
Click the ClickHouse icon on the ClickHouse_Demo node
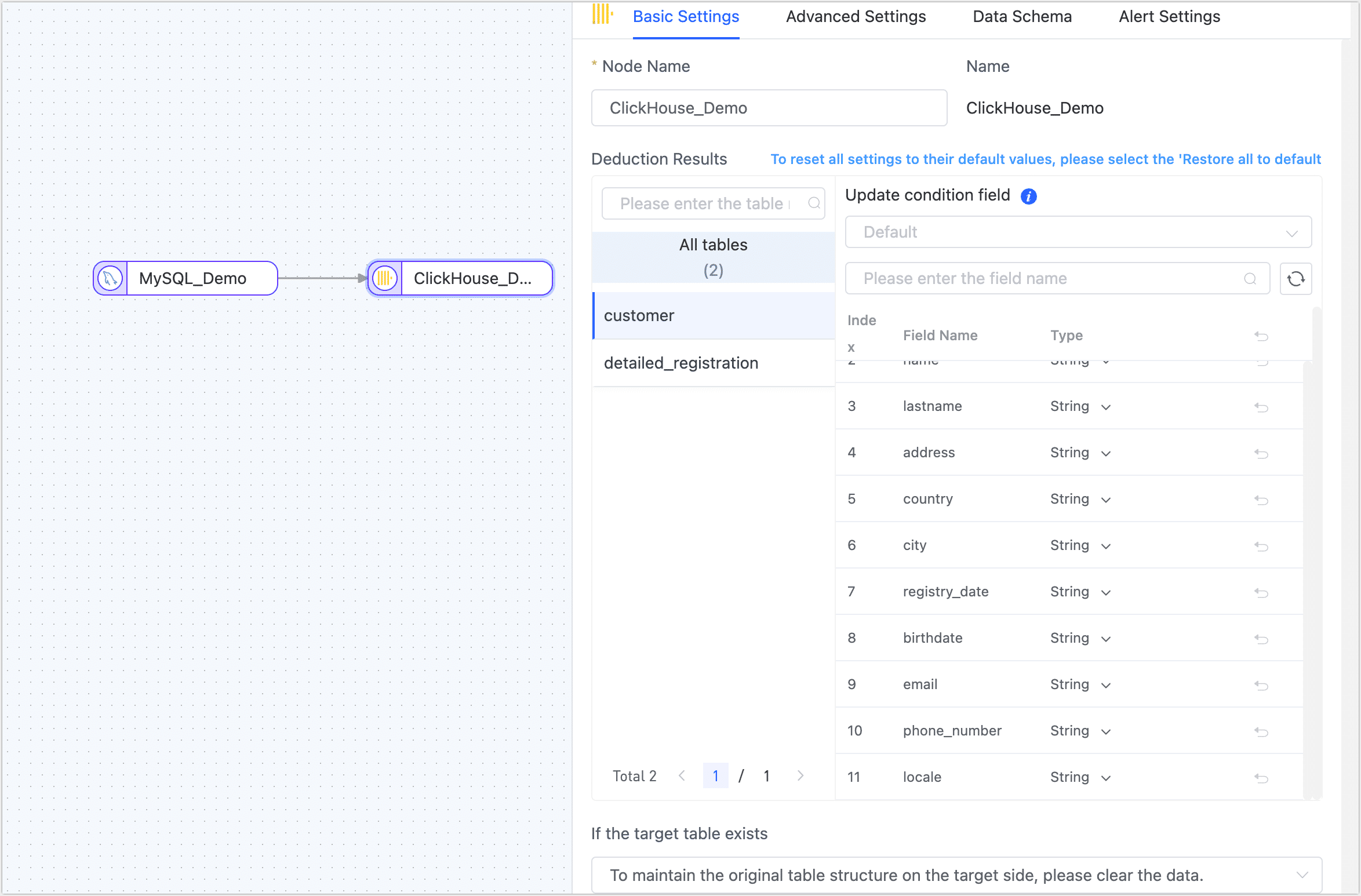(x=384, y=278)
